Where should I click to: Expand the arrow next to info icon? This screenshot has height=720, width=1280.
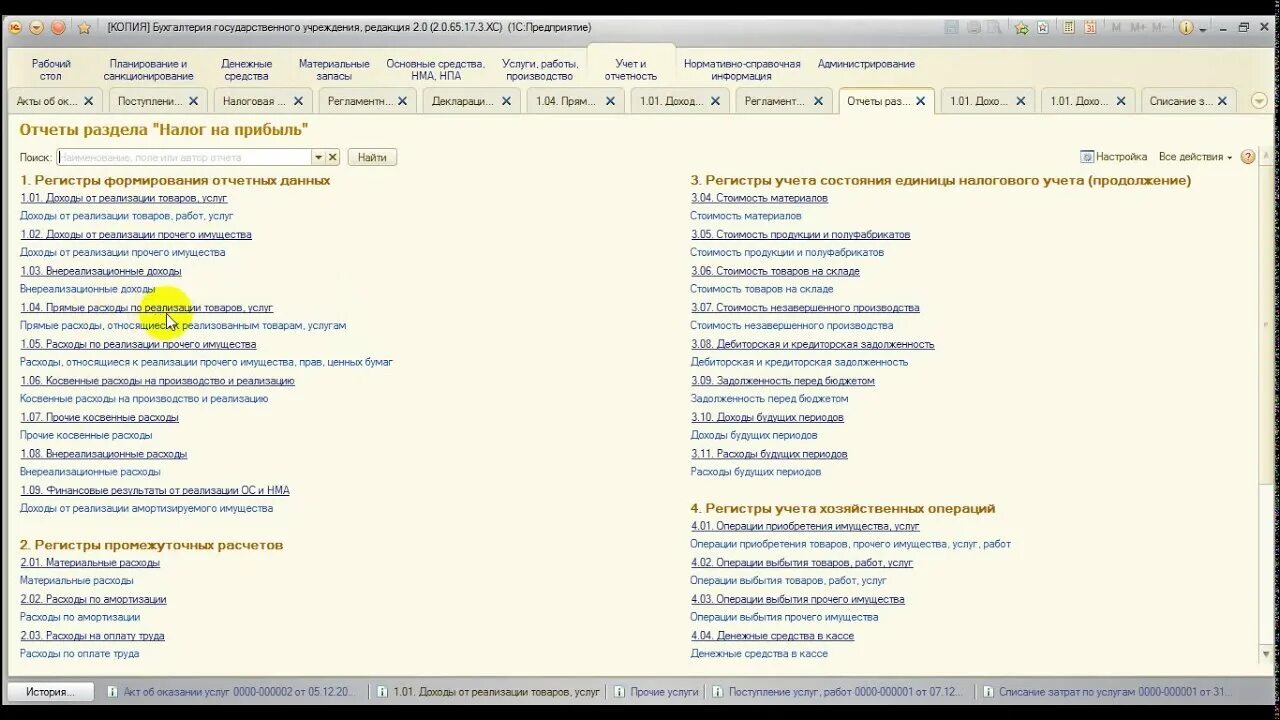1203,29
